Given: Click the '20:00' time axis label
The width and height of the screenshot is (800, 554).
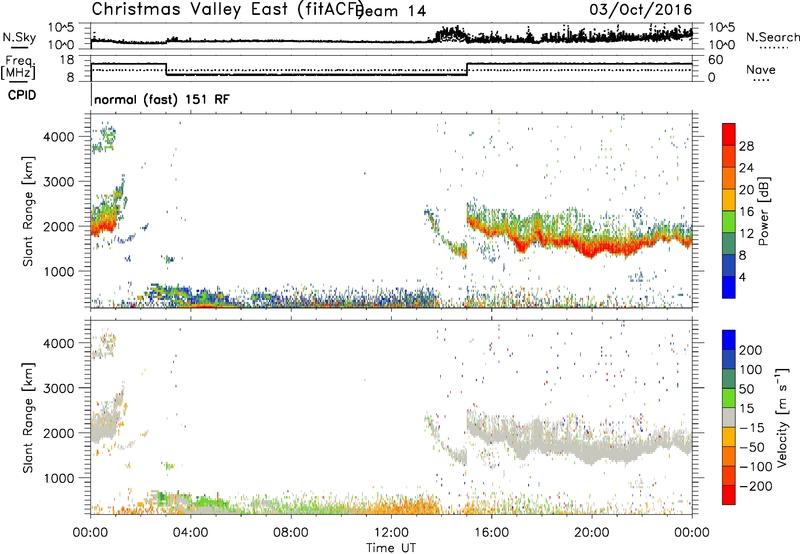Looking at the screenshot, I should (x=592, y=533).
